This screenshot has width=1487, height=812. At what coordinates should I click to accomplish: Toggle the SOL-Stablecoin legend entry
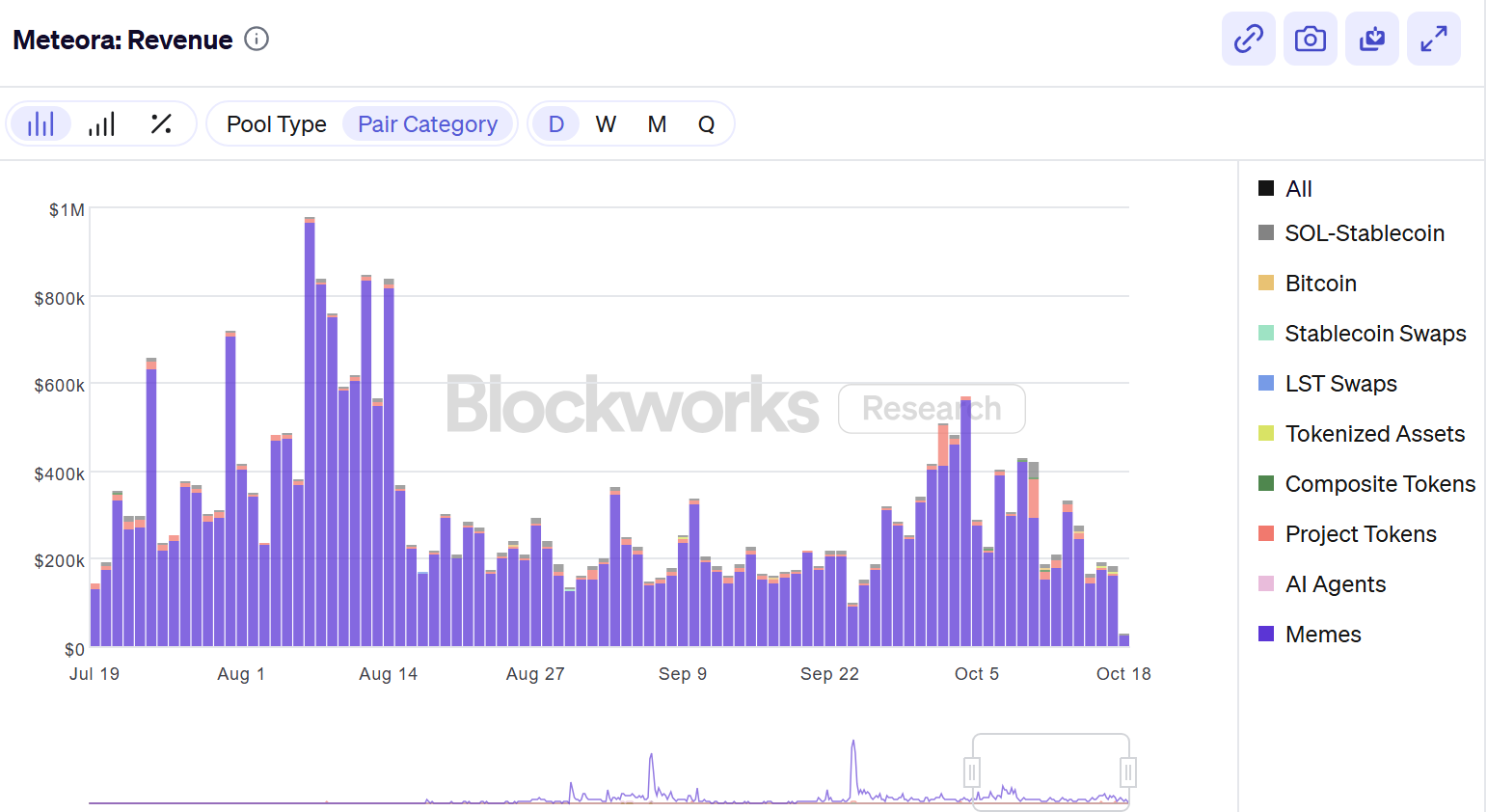click(1364, 233)
